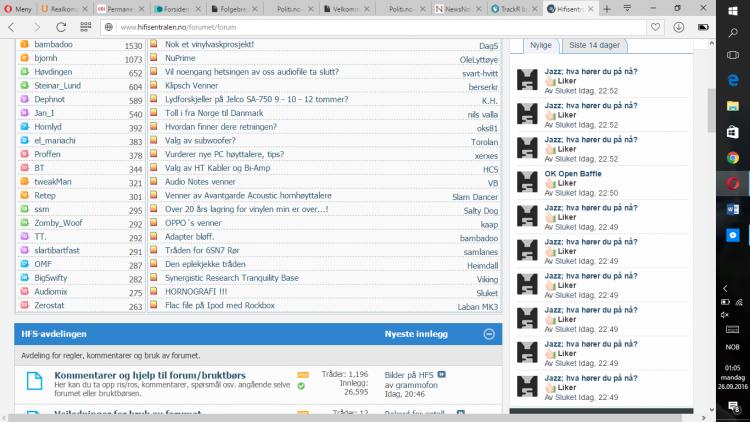The height and width of the screenshot is (422, 750).
Task: Open Kommentarer og hjelp til forum/bruktbørs
Action: [150, 375]
